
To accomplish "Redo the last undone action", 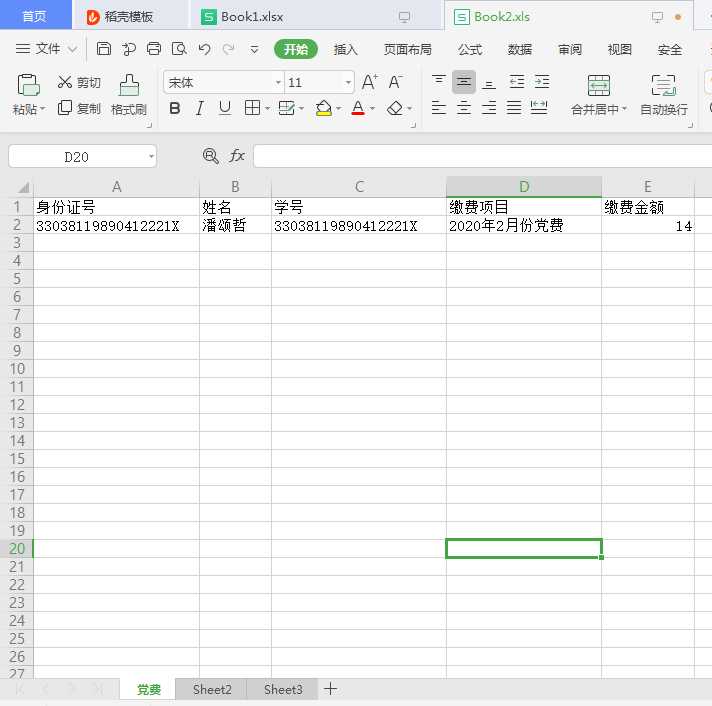I will [229, 49].
